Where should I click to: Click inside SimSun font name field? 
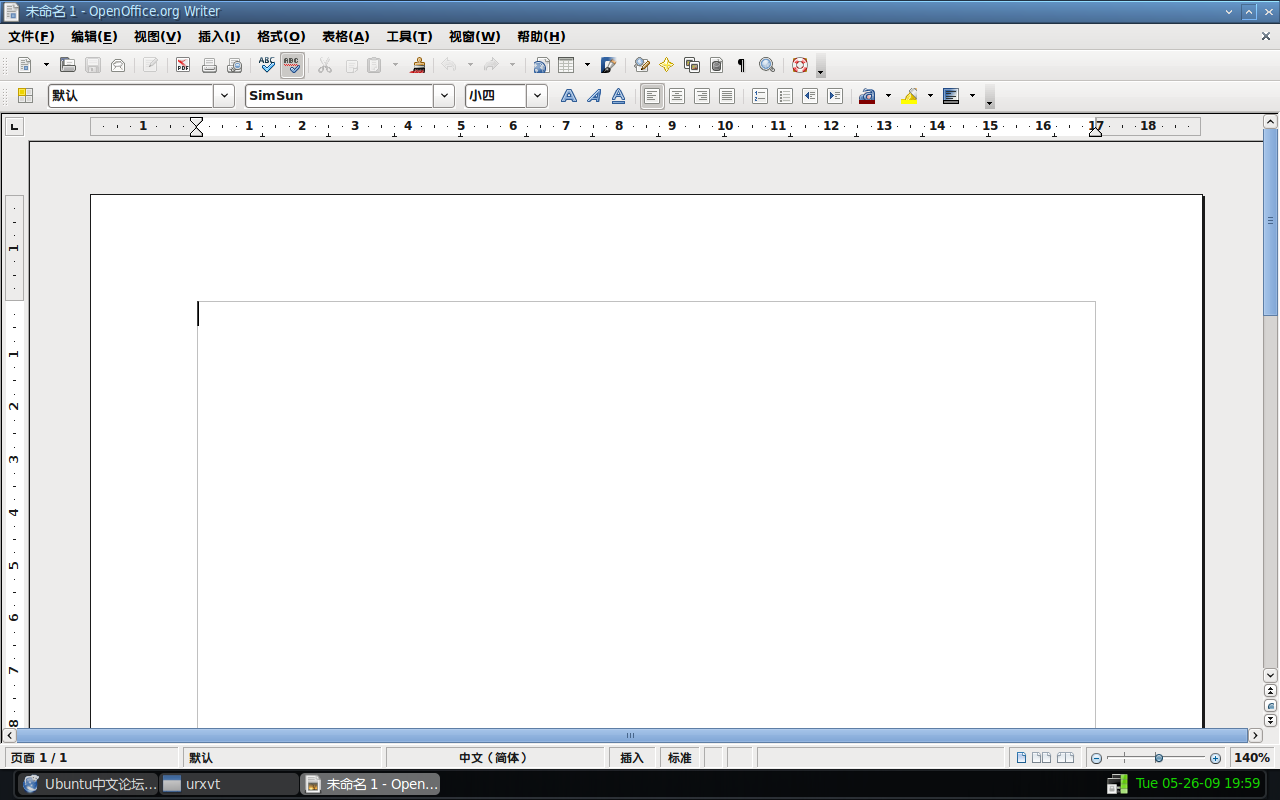click(339, 96)
